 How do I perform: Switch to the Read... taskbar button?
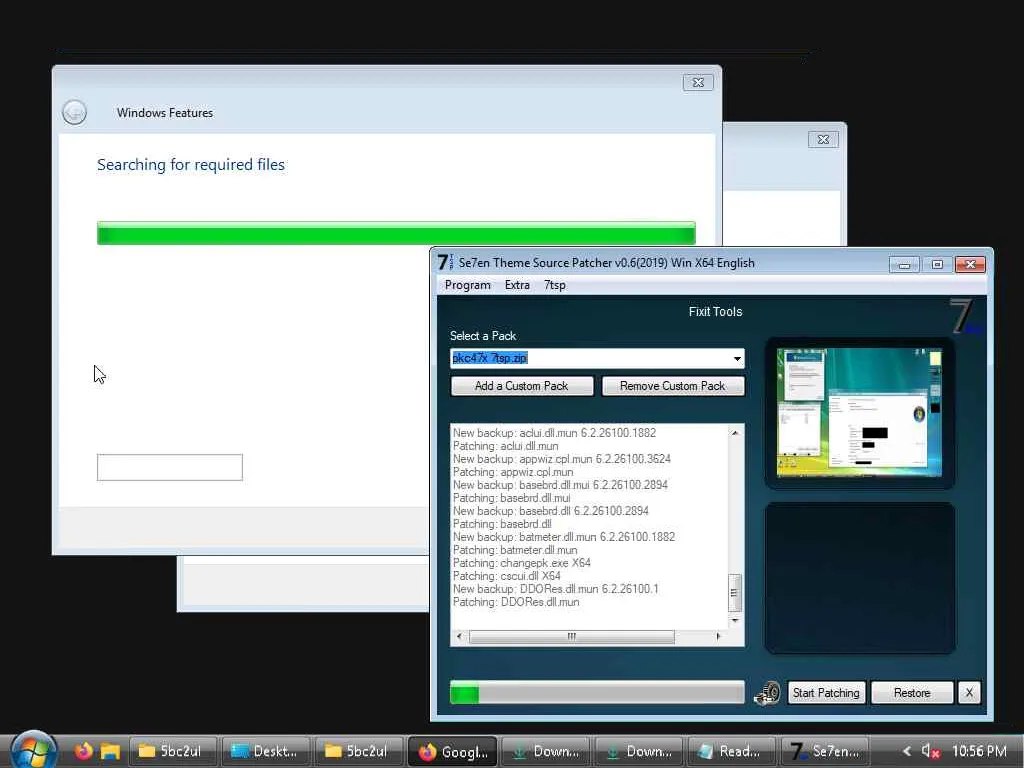(x=731, y=751)
